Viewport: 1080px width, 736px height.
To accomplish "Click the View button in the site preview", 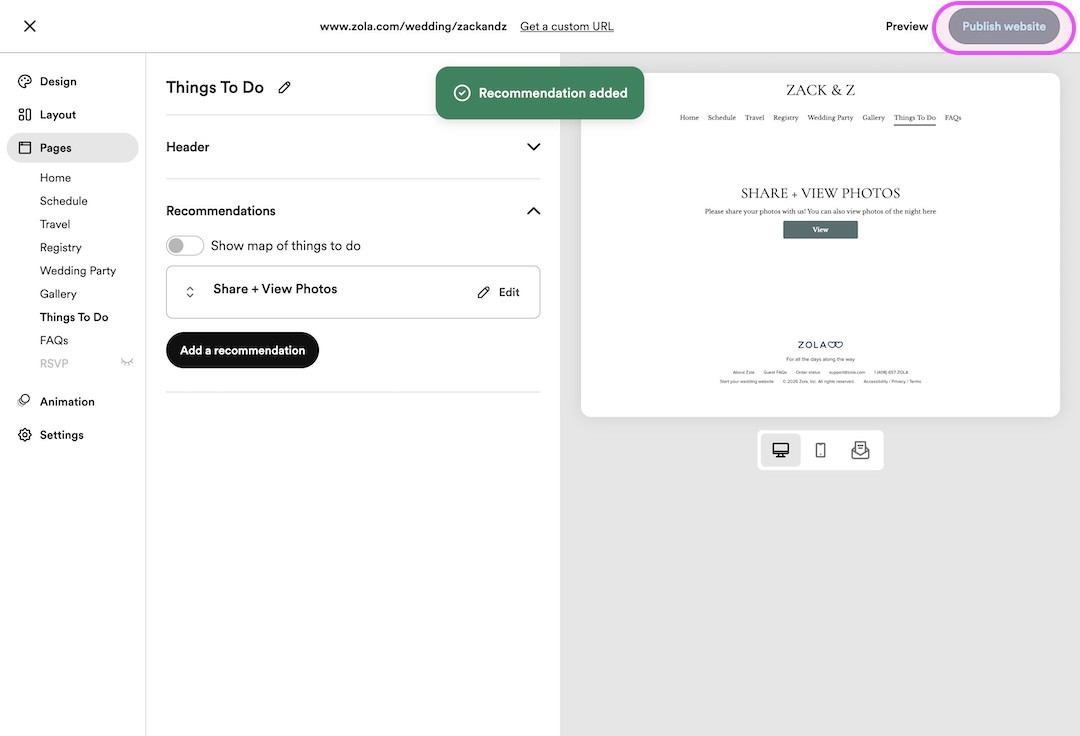I will point(820,229).
